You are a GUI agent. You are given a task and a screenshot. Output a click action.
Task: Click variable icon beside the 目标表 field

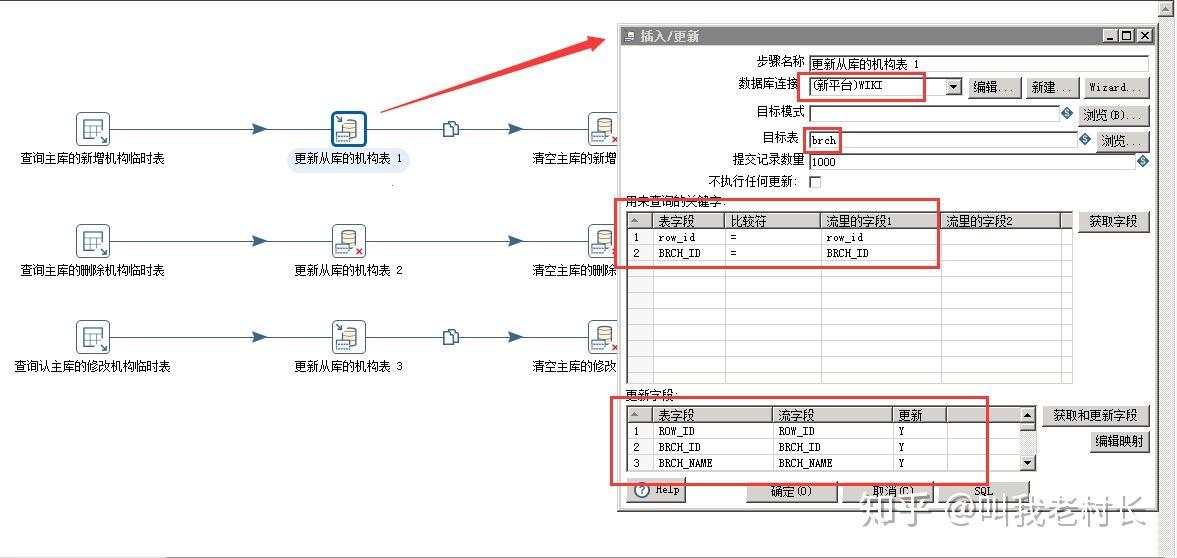pos(1084,139)
